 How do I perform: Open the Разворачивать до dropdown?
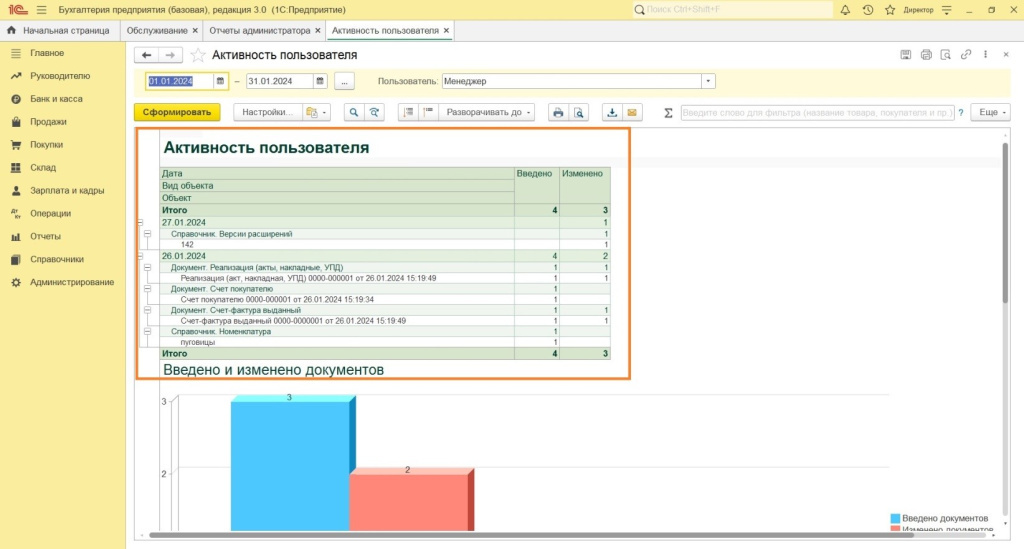coord(487,113)
